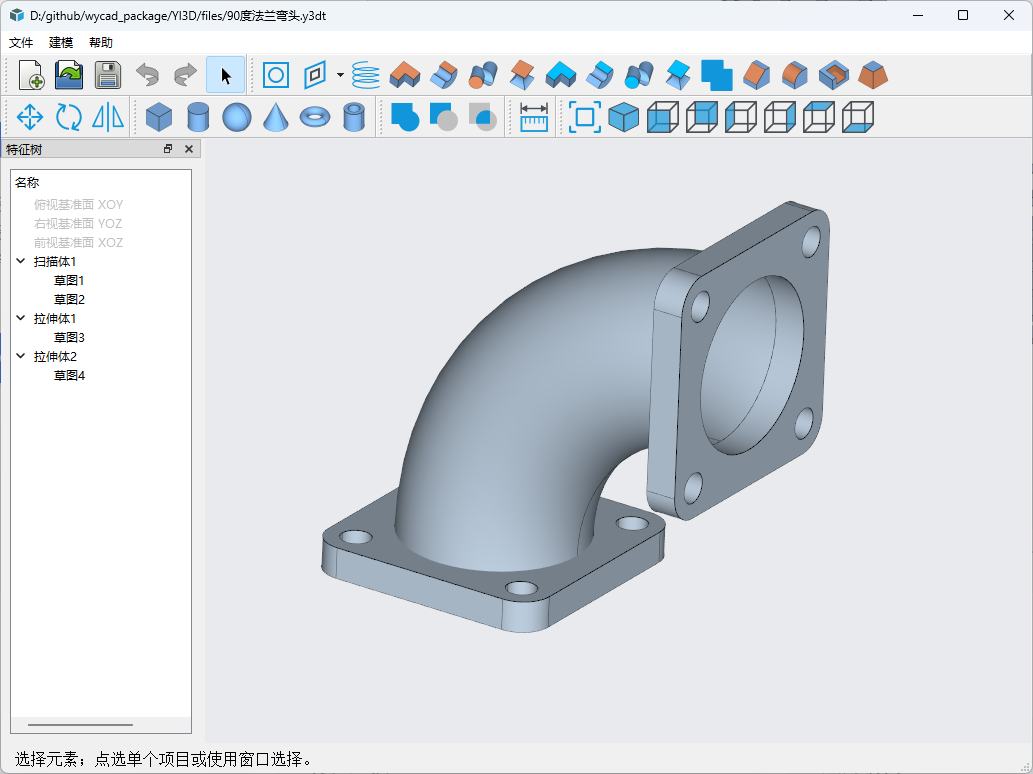Float the 特征树 panel

click(168, 149)
